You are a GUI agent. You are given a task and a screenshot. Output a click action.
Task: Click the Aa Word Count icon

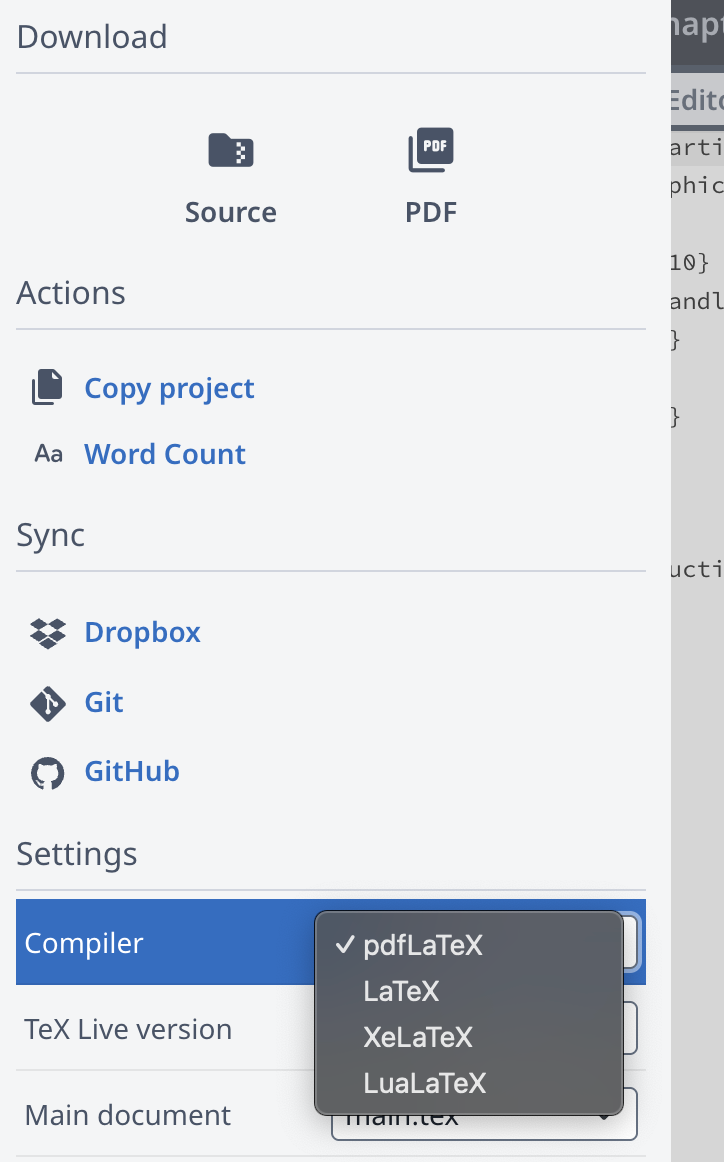48,454
